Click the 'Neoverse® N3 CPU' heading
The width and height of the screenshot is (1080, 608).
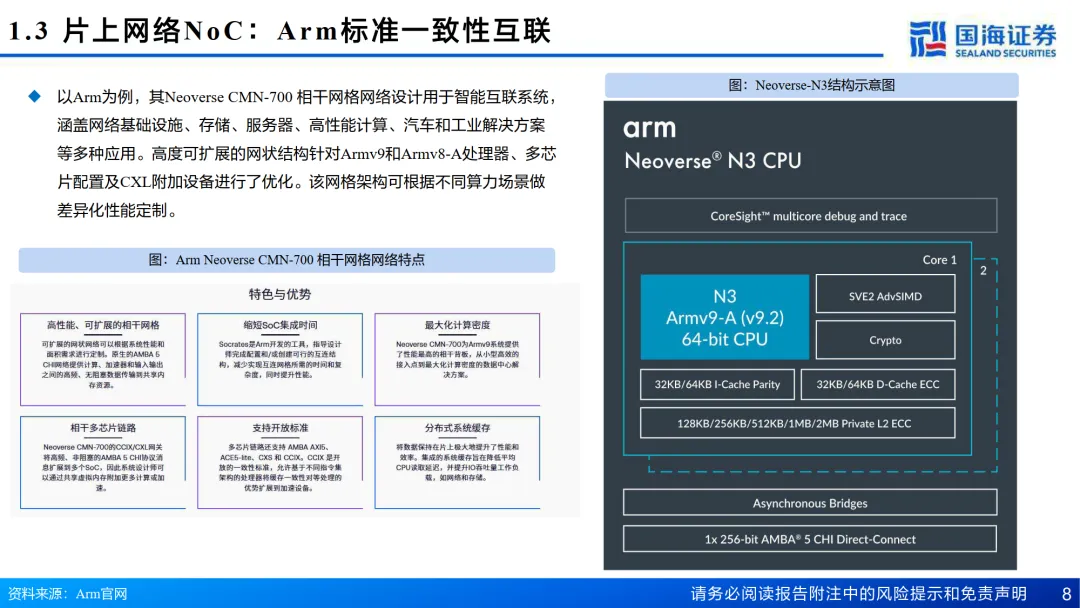point(713,160)
